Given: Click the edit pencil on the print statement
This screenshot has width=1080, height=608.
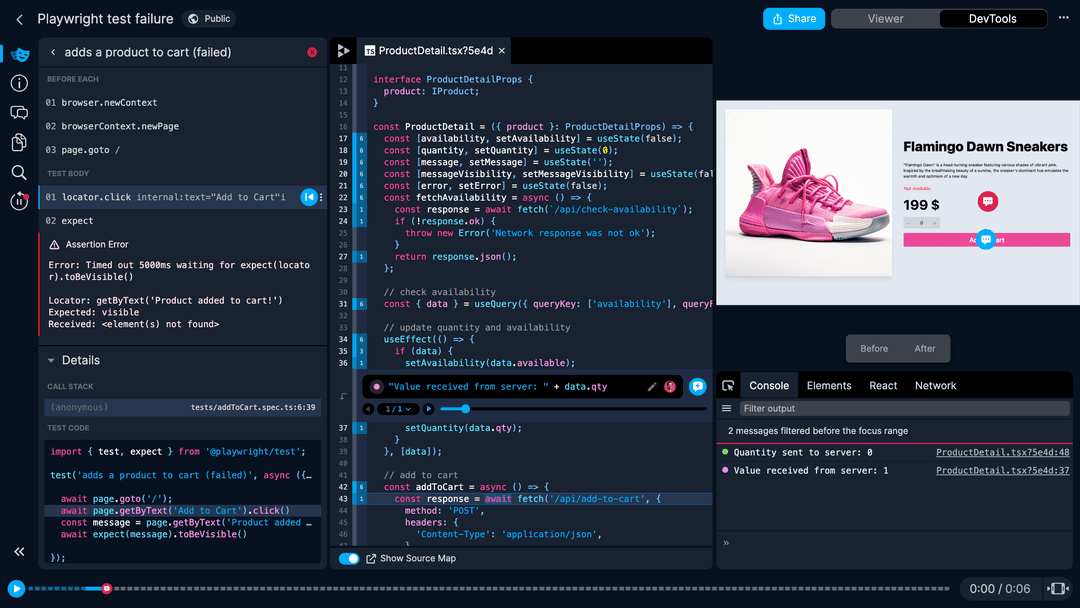Looking at the screenshot, I should pos(652,386).
